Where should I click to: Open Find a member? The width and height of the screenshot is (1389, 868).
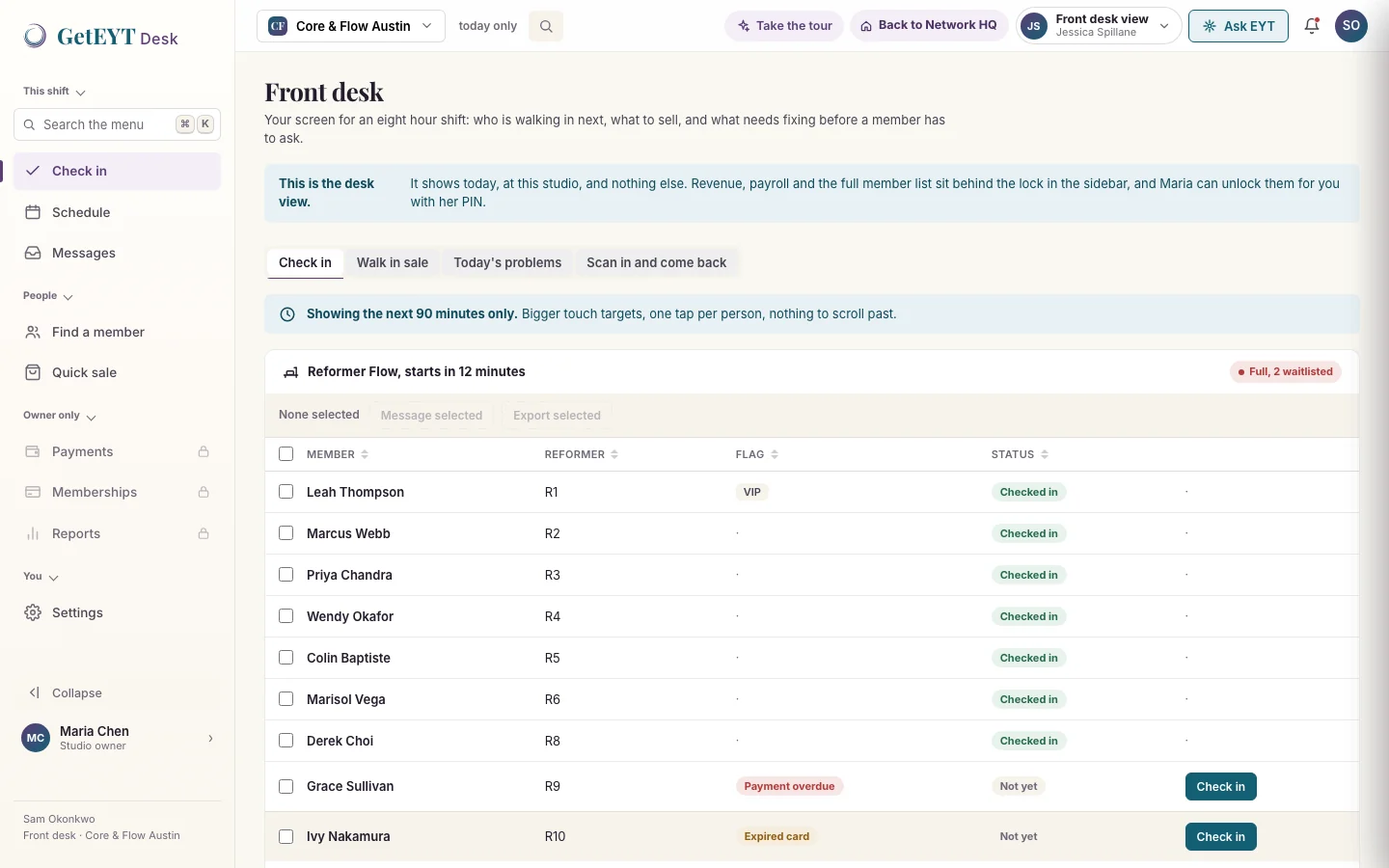click(117, 332)
